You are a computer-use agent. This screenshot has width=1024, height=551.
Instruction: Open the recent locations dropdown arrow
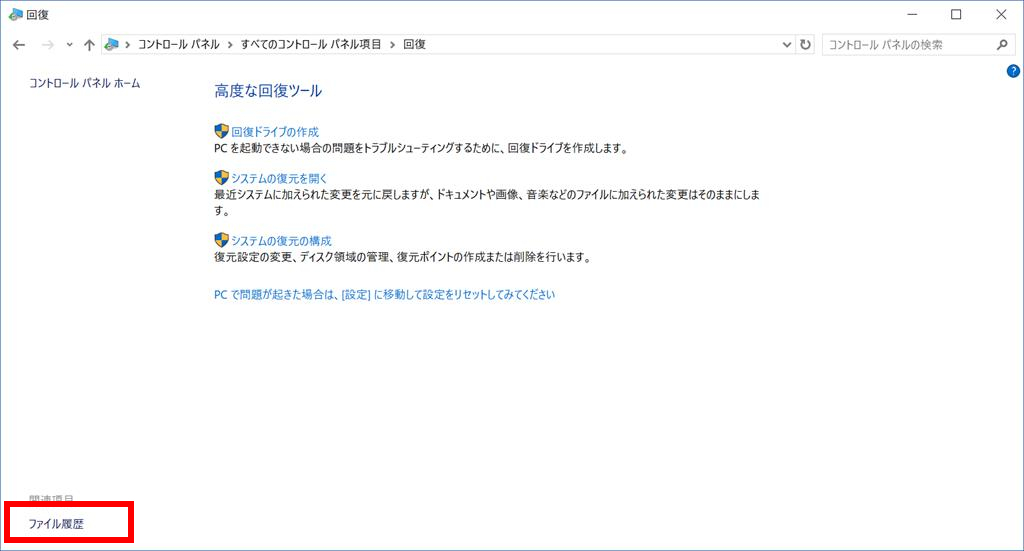[69, 45]
